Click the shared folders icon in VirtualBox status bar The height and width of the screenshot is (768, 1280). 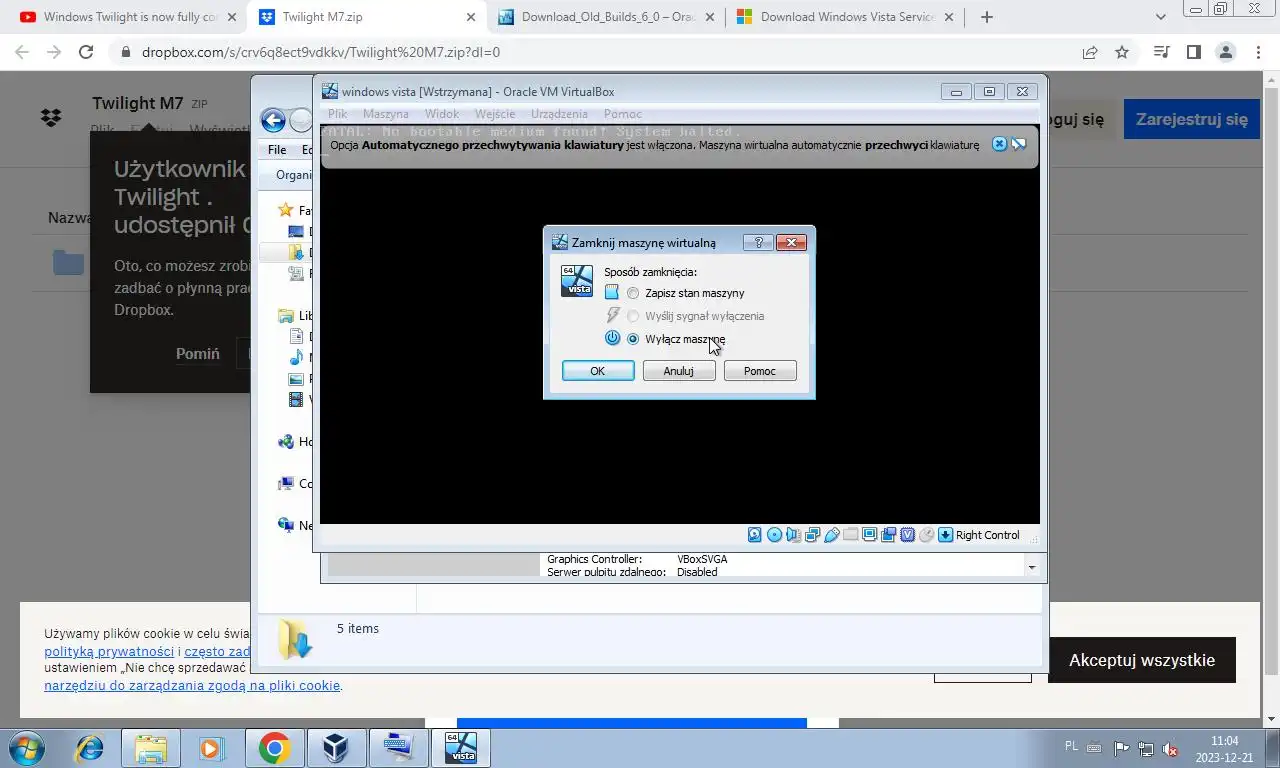coord(851,535)
